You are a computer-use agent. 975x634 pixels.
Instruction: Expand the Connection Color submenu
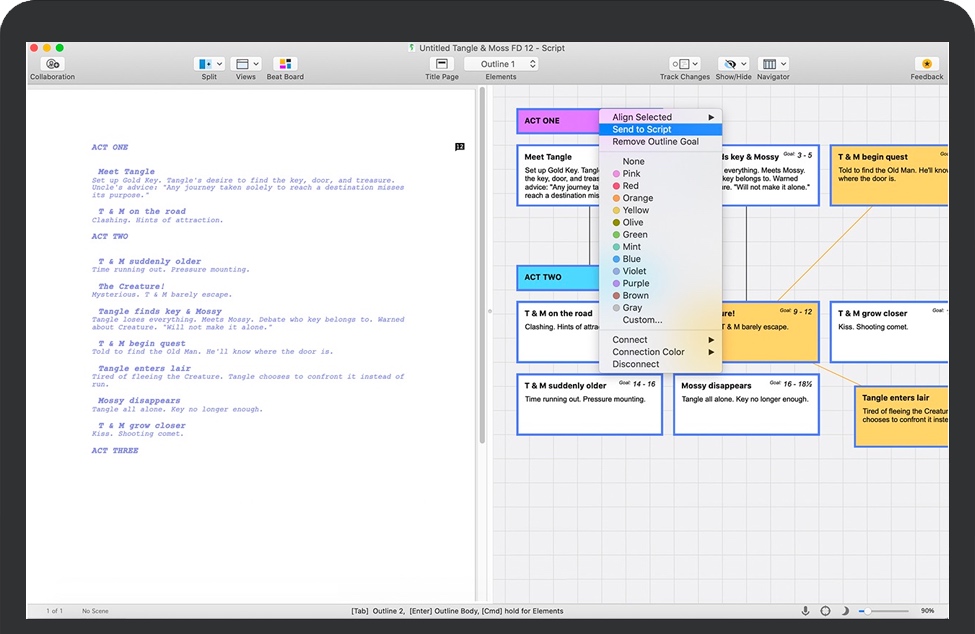coord(647,351)
